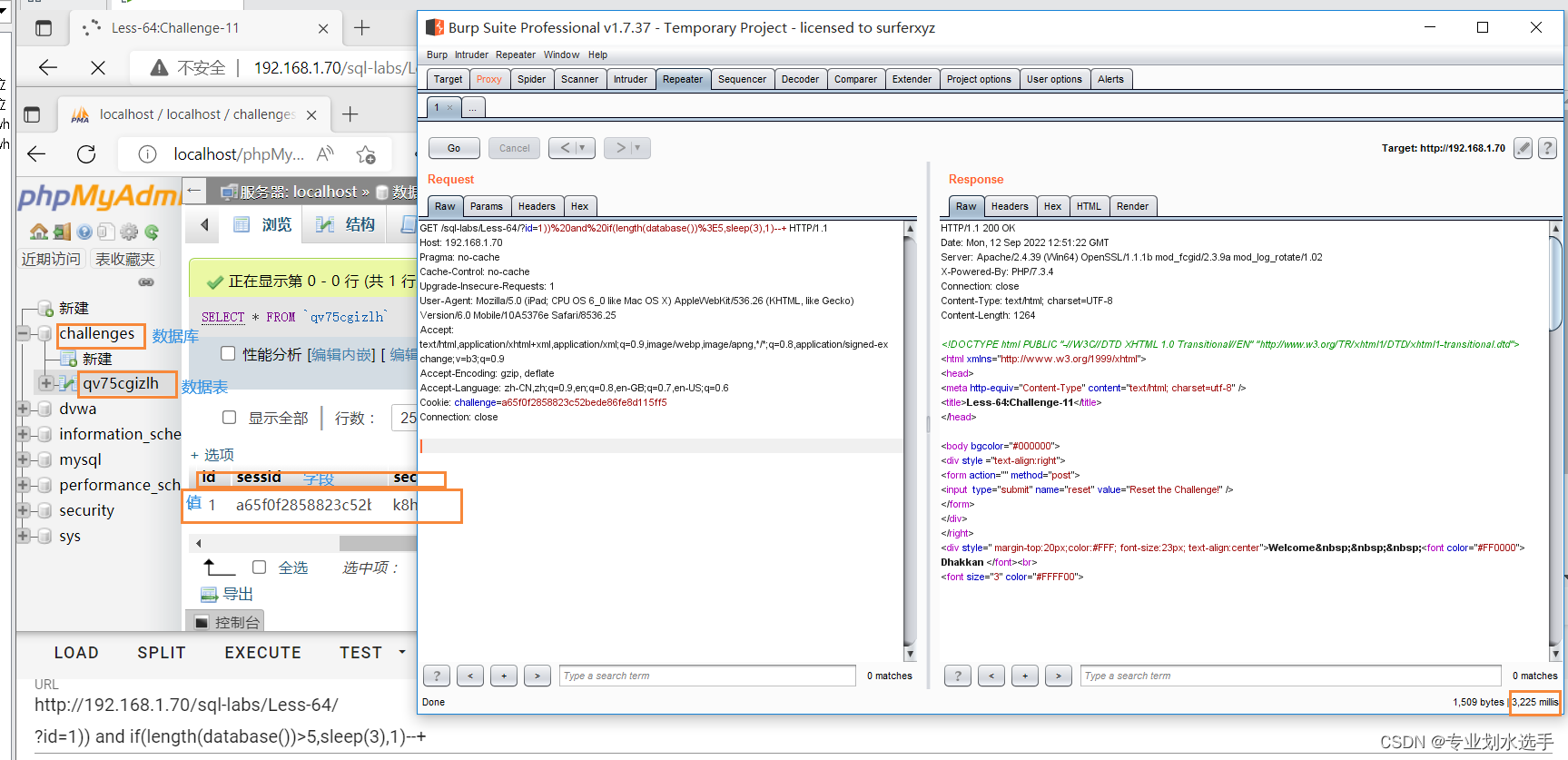Reload the phpMyAdmin browser page
The width and height of the screenshot is (1568, 760).
coord(86,154)
